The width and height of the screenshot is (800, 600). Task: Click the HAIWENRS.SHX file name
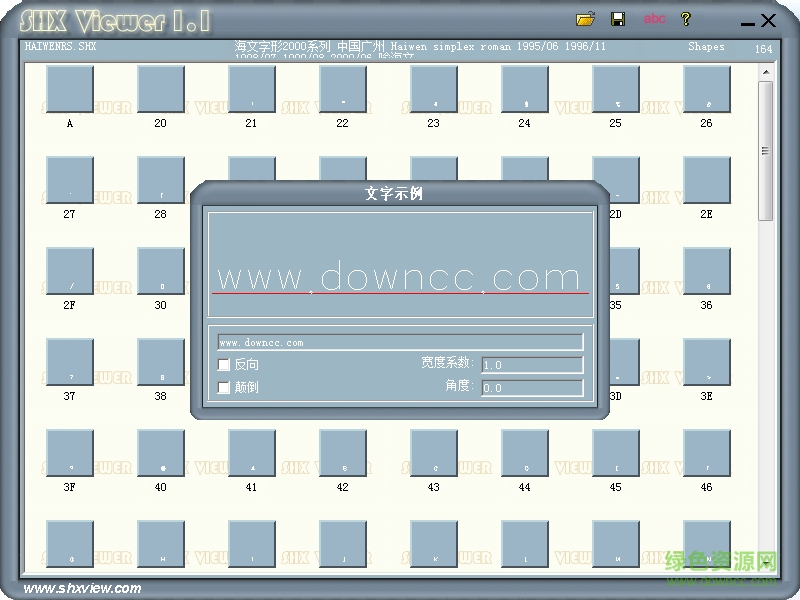pyautogui.click(x=61, y=46)
